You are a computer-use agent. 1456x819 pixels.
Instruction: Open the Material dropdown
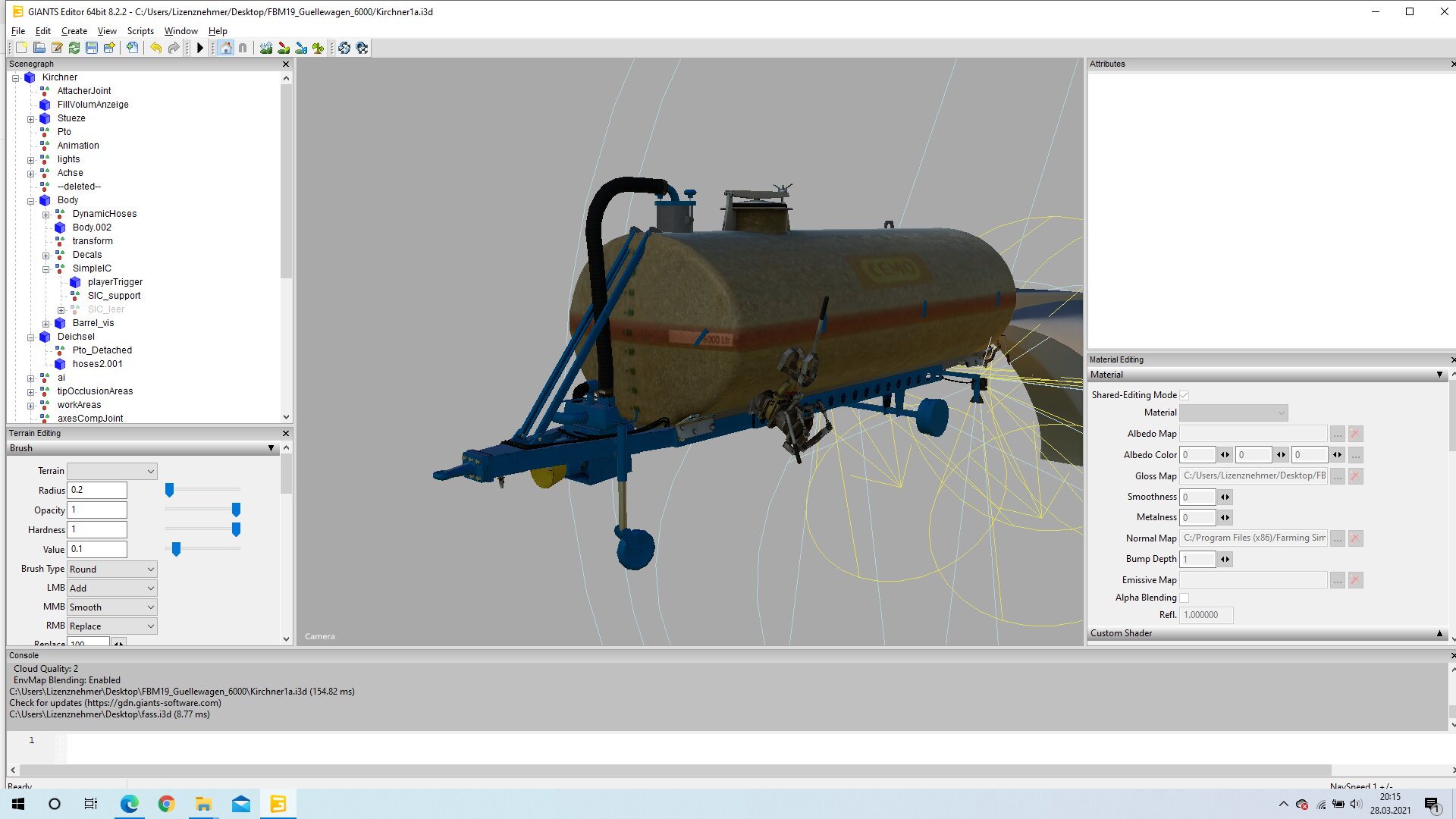[1234, 413]
